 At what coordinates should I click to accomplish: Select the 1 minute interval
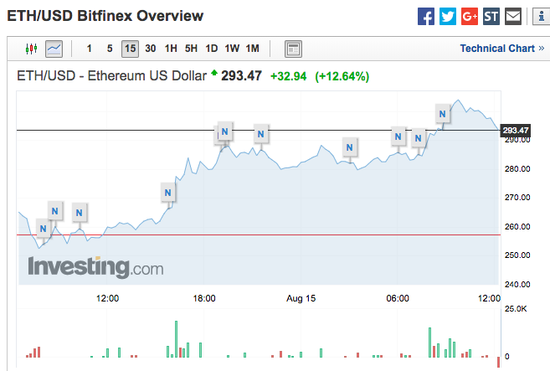[89, 48]
